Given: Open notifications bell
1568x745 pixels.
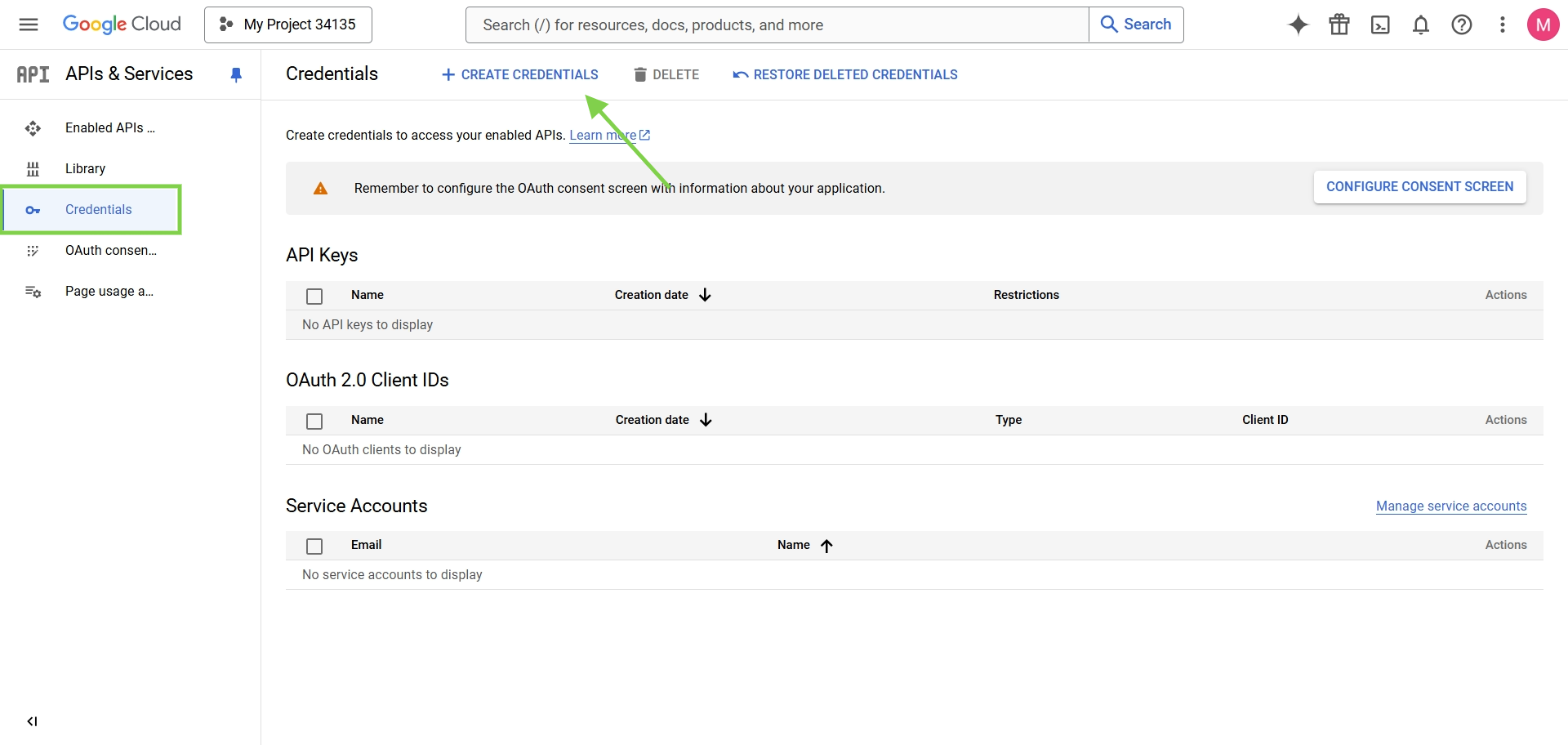Looking at the screenshot, I should [x=1421, y=25].
